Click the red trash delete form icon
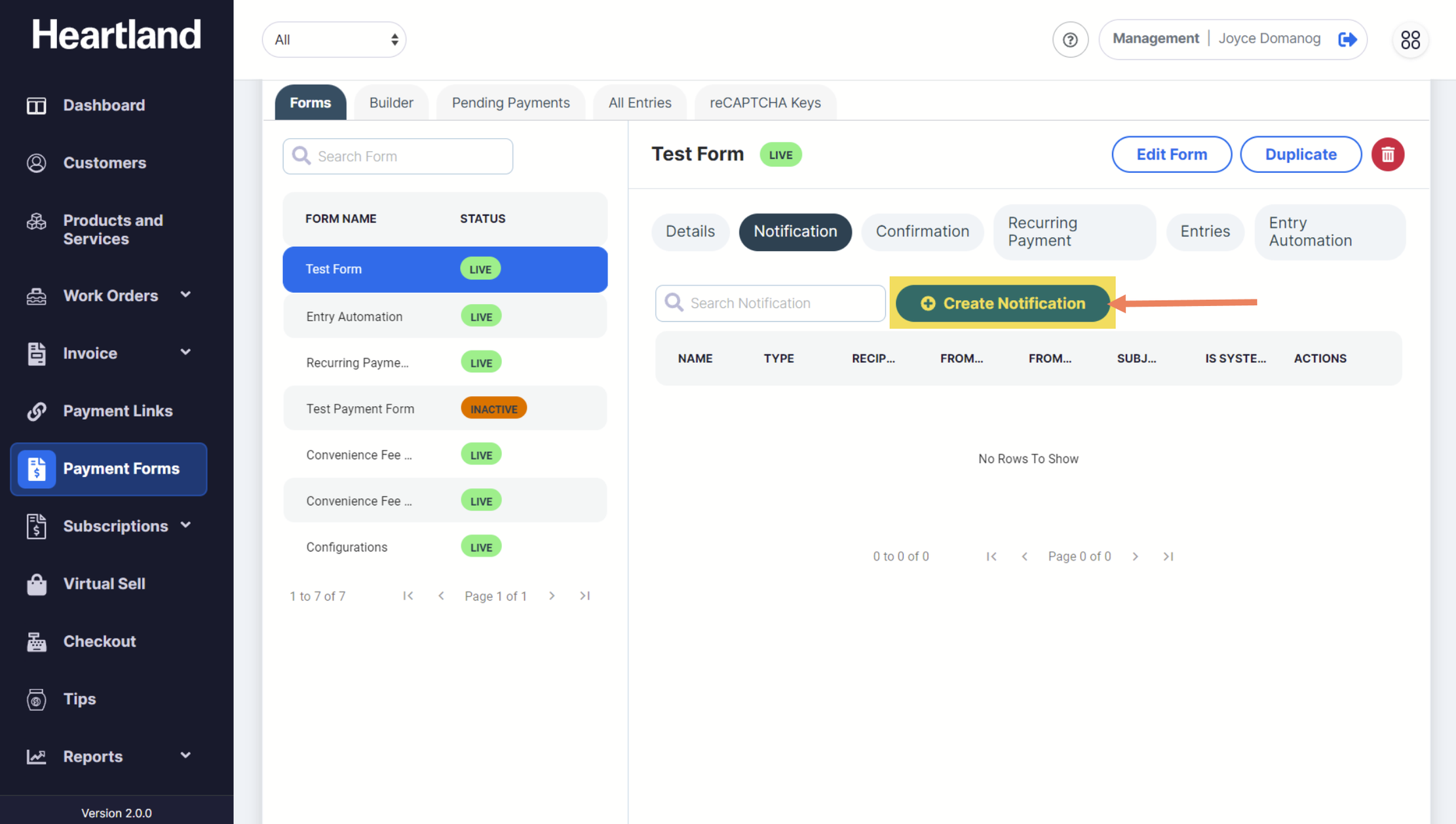 coord(1387,155)
